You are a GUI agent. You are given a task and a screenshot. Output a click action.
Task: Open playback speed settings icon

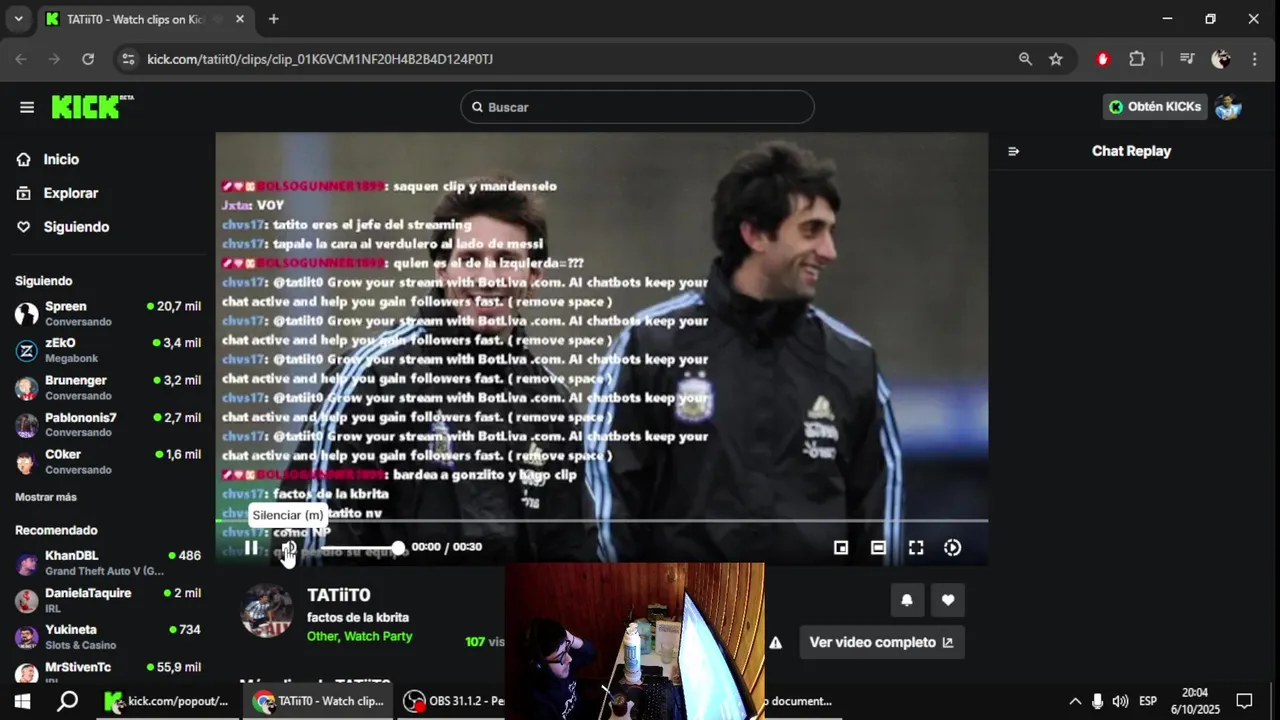coord(953,547)
